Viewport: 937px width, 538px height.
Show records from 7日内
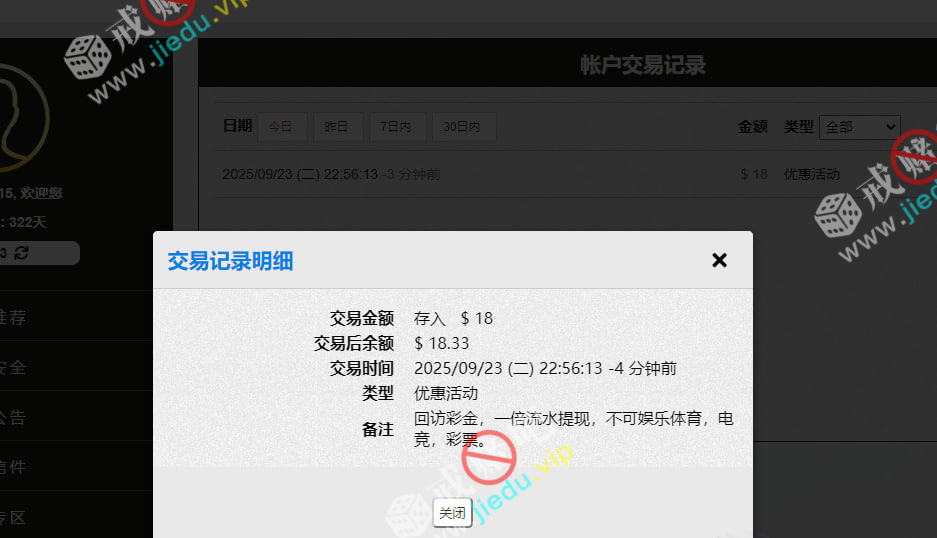click(x=397, y=127)
